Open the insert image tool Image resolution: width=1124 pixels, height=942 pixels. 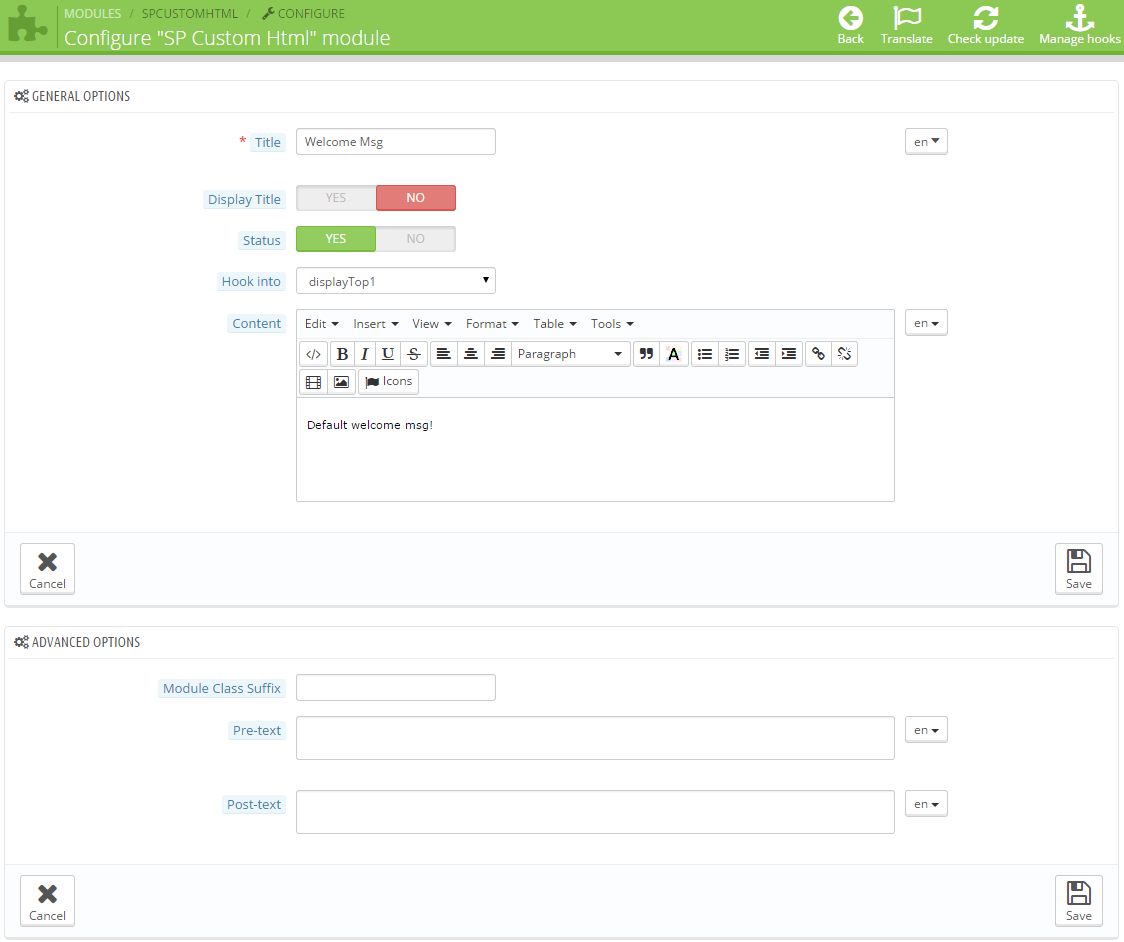click(342, 382)
